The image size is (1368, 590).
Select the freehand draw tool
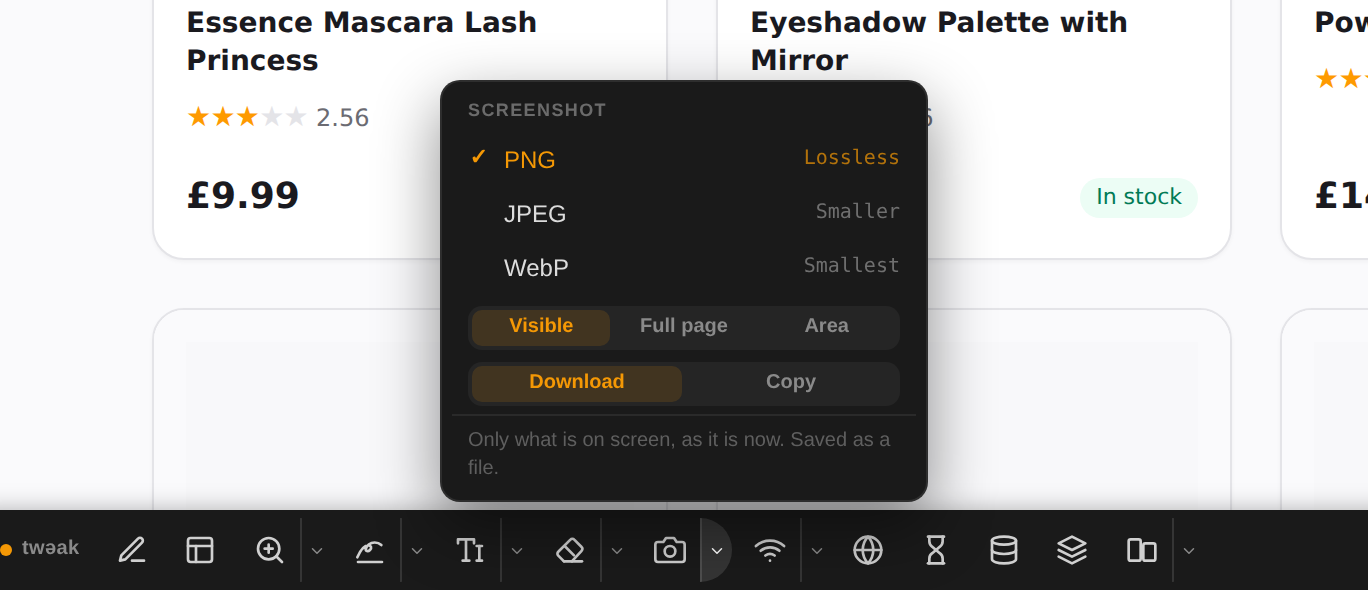tap(370, 550)
